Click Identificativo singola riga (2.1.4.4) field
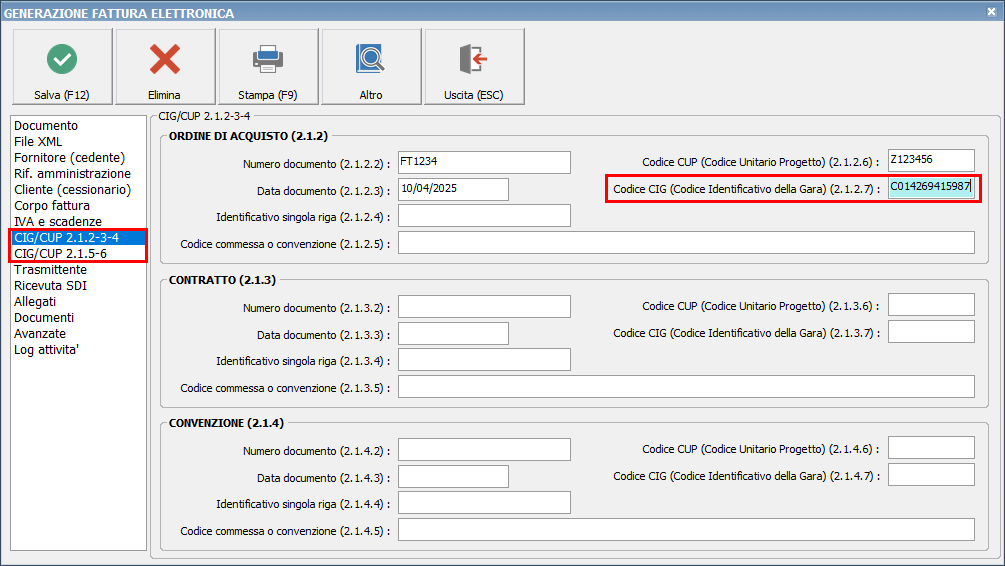 (x=484, y=503)
